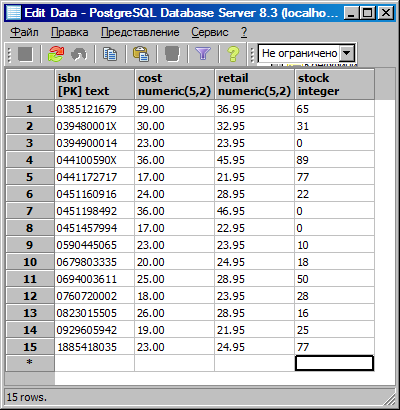This screenshot has height=410, width=400.
Task: Click isbn cell 0590445065
Action: coord(94,245)
